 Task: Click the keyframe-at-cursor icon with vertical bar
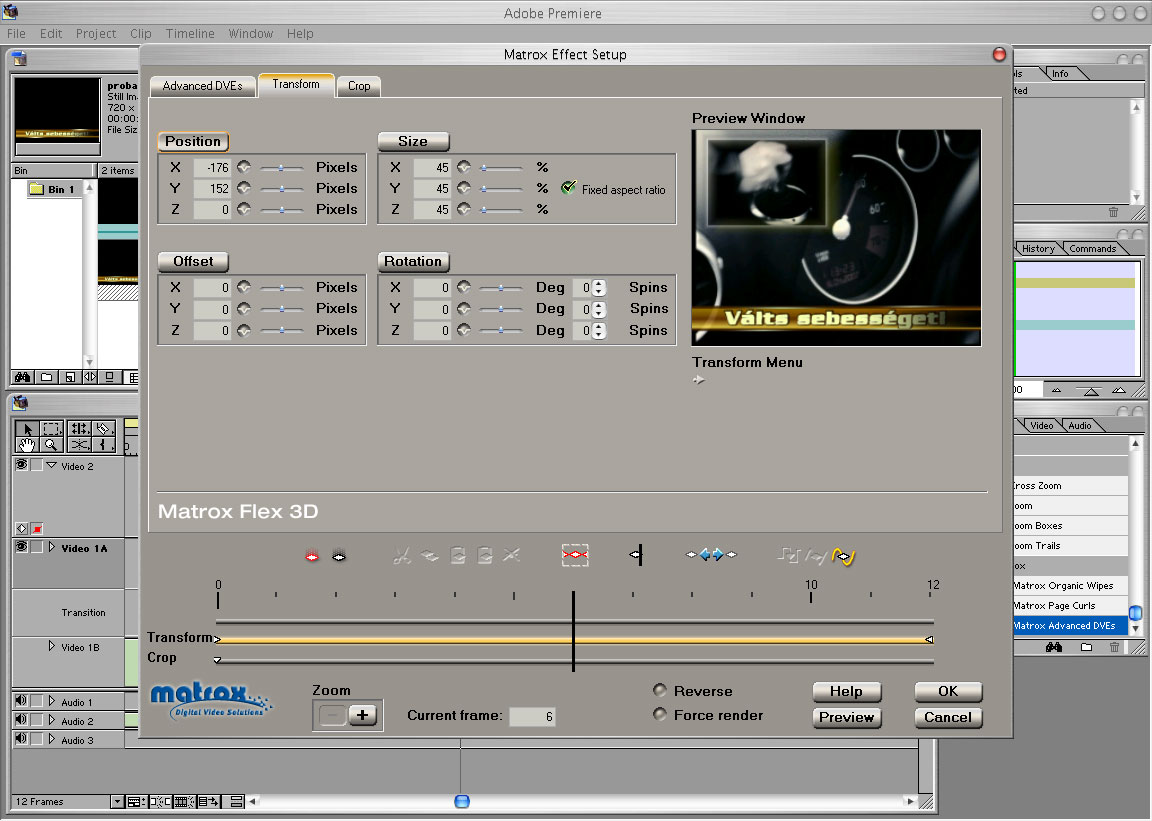[637, 555]
